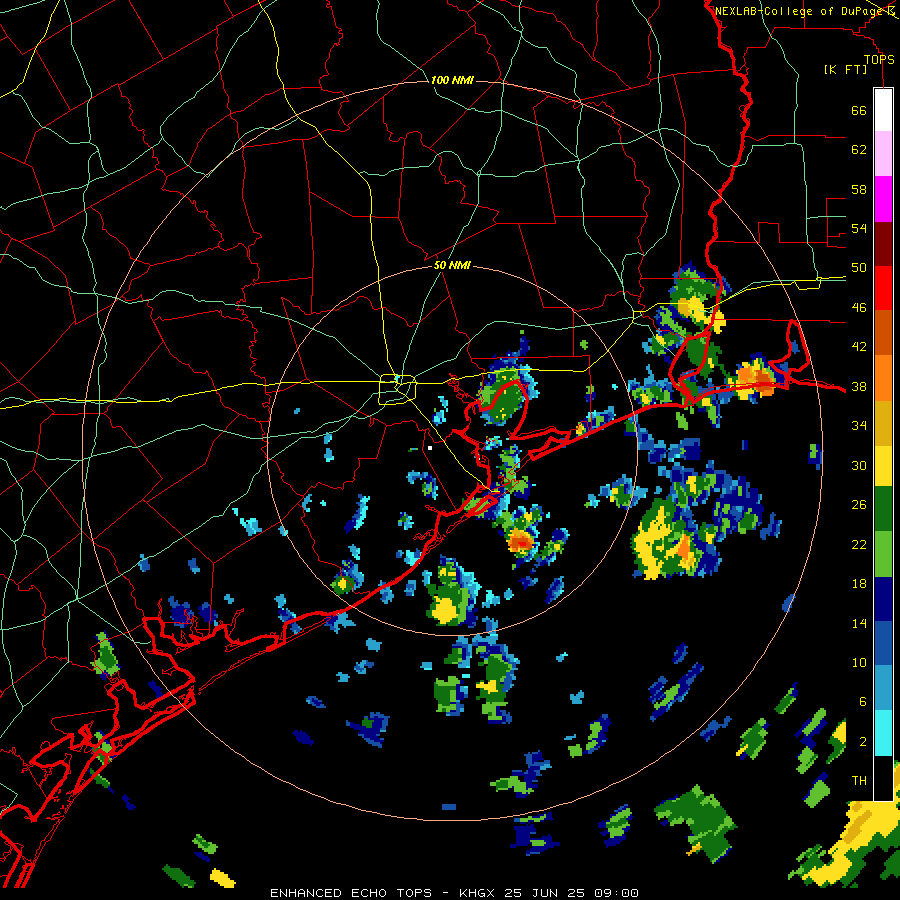Click the NEXLAB-College of DuPage label

pyautogui.click(x=800, y=11)
